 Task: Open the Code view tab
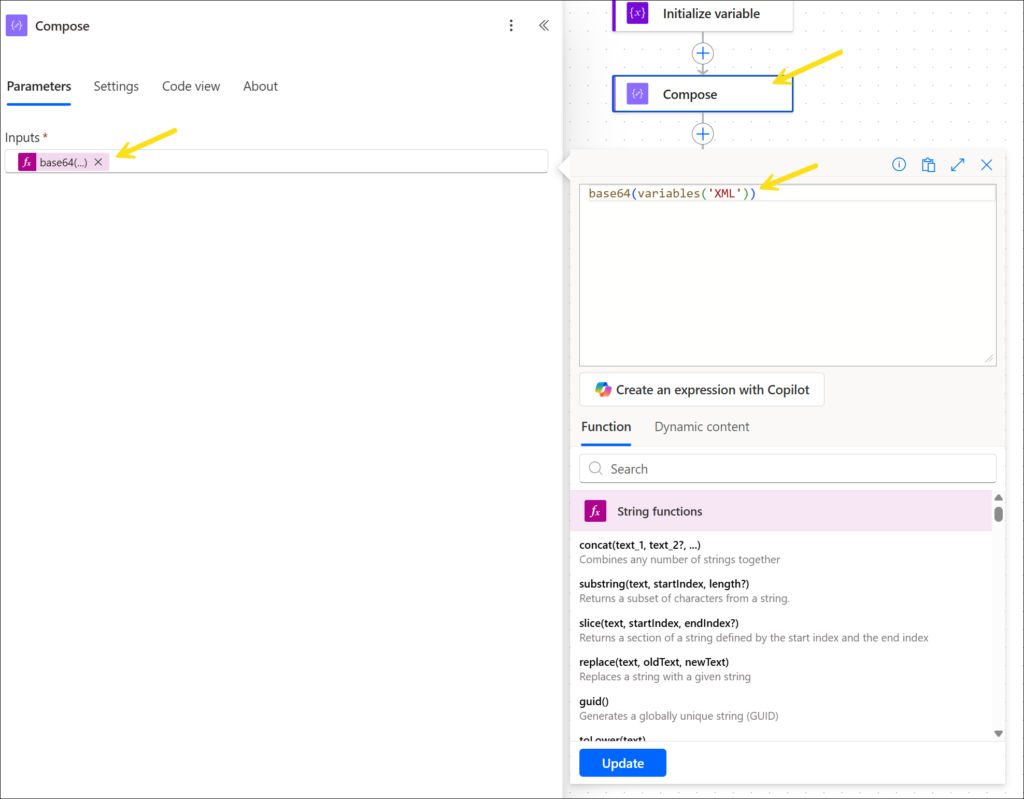coord(191,86)
